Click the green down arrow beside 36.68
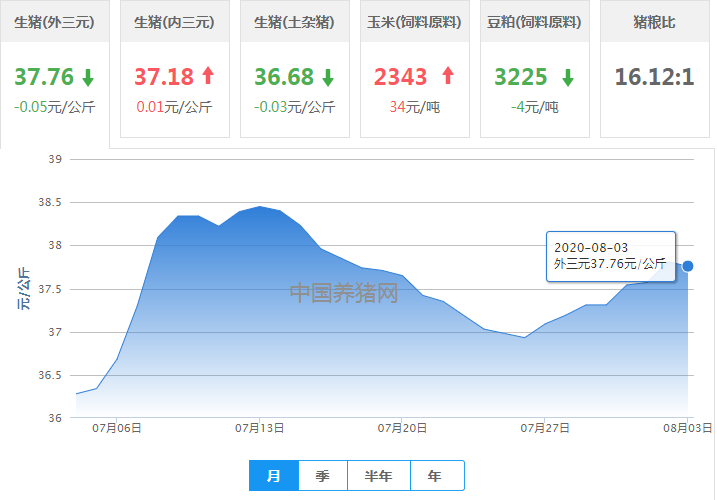Image resolution: width=717 pixels, height=500 pixels. [328, 77]
